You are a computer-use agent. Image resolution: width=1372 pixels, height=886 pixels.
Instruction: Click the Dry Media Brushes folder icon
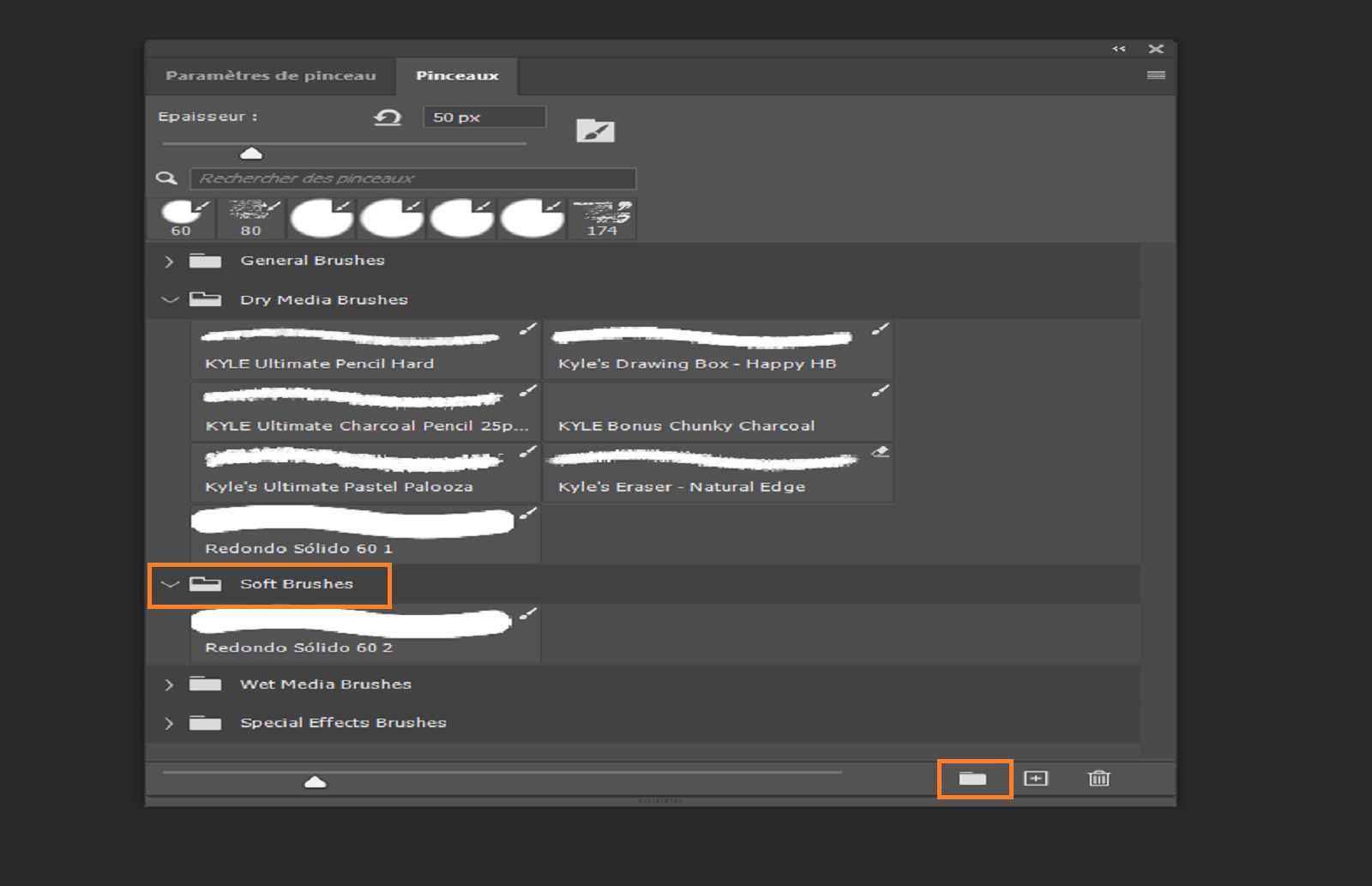(x=205, y=299)
